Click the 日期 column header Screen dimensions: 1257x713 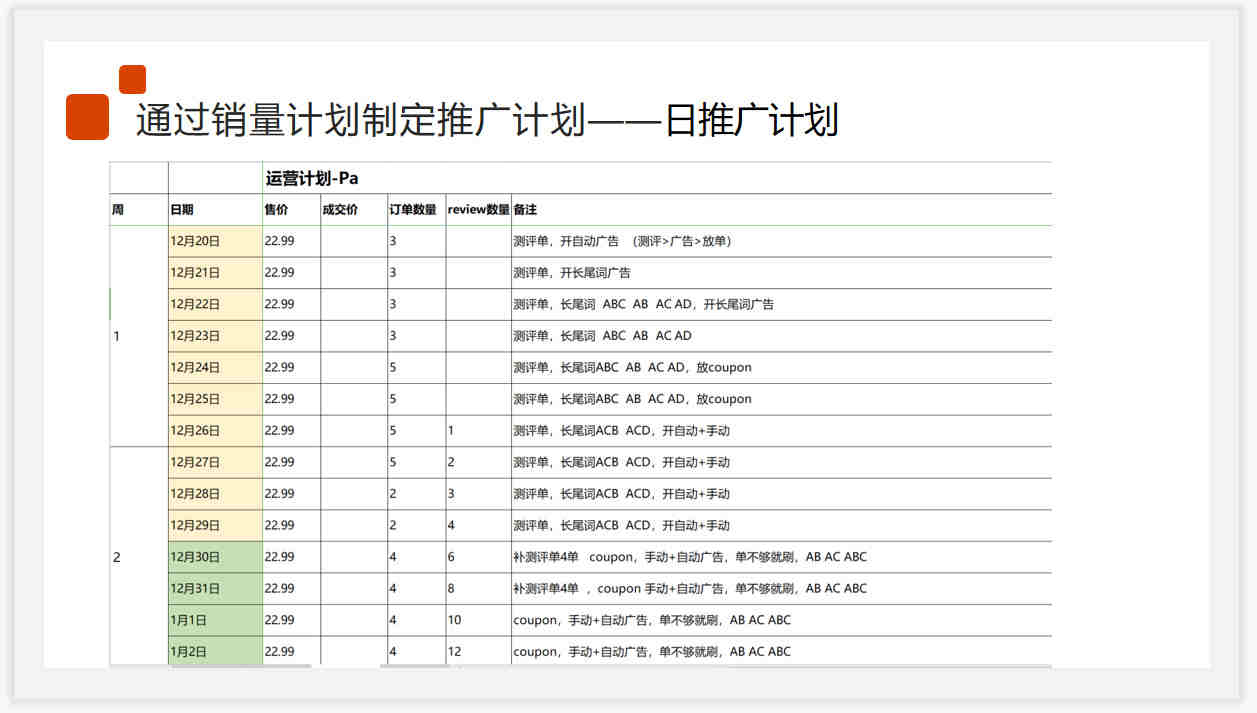182,210
